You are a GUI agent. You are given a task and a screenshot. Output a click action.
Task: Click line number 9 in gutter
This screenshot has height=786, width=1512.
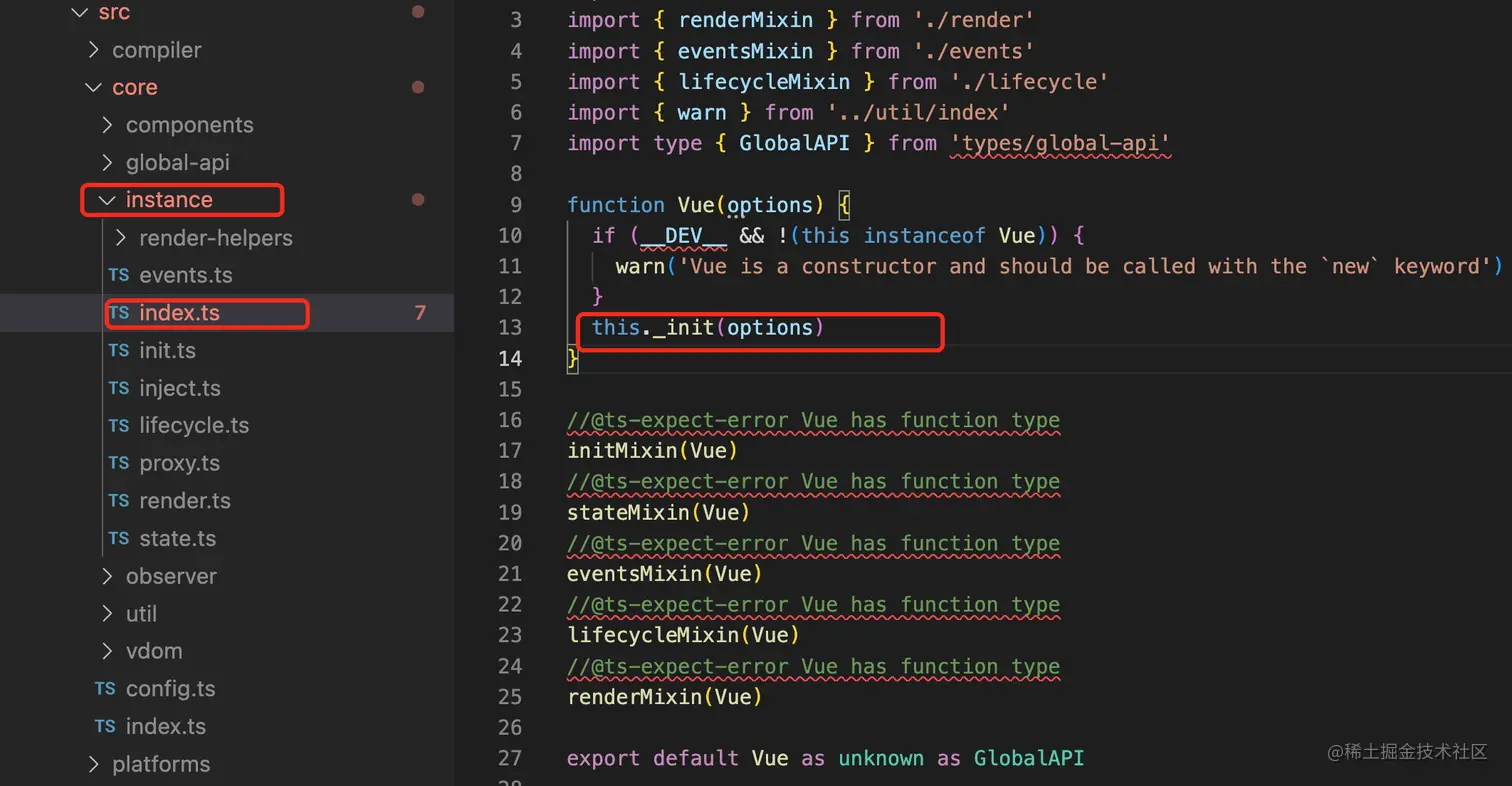pos(516,204)
